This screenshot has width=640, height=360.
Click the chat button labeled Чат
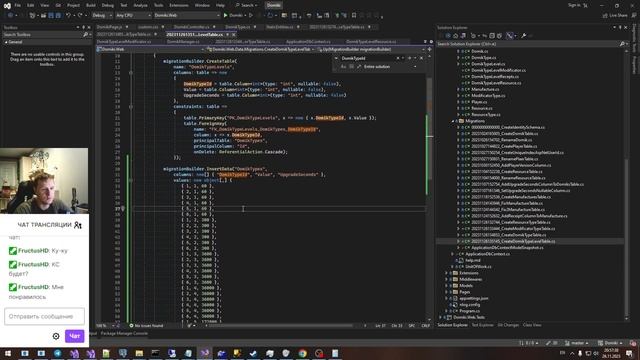point(74,336)
